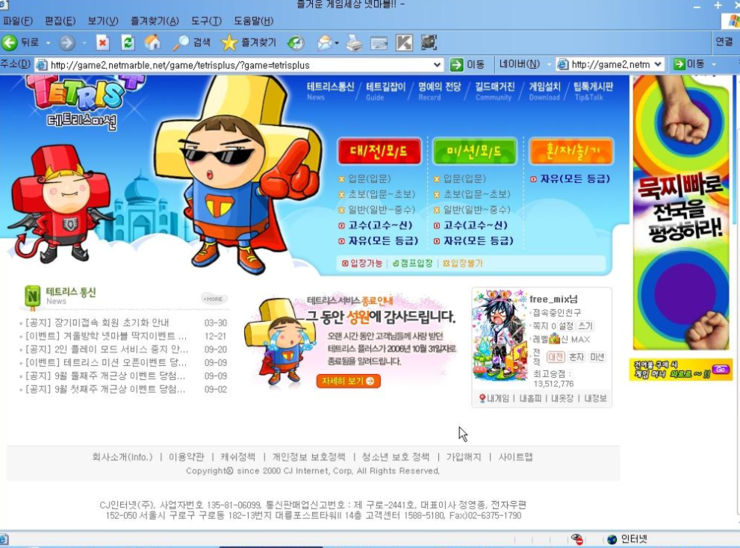740x548 pixels.
Task: Click the 인터넷 zone globe icon
Action: [612, 539]
